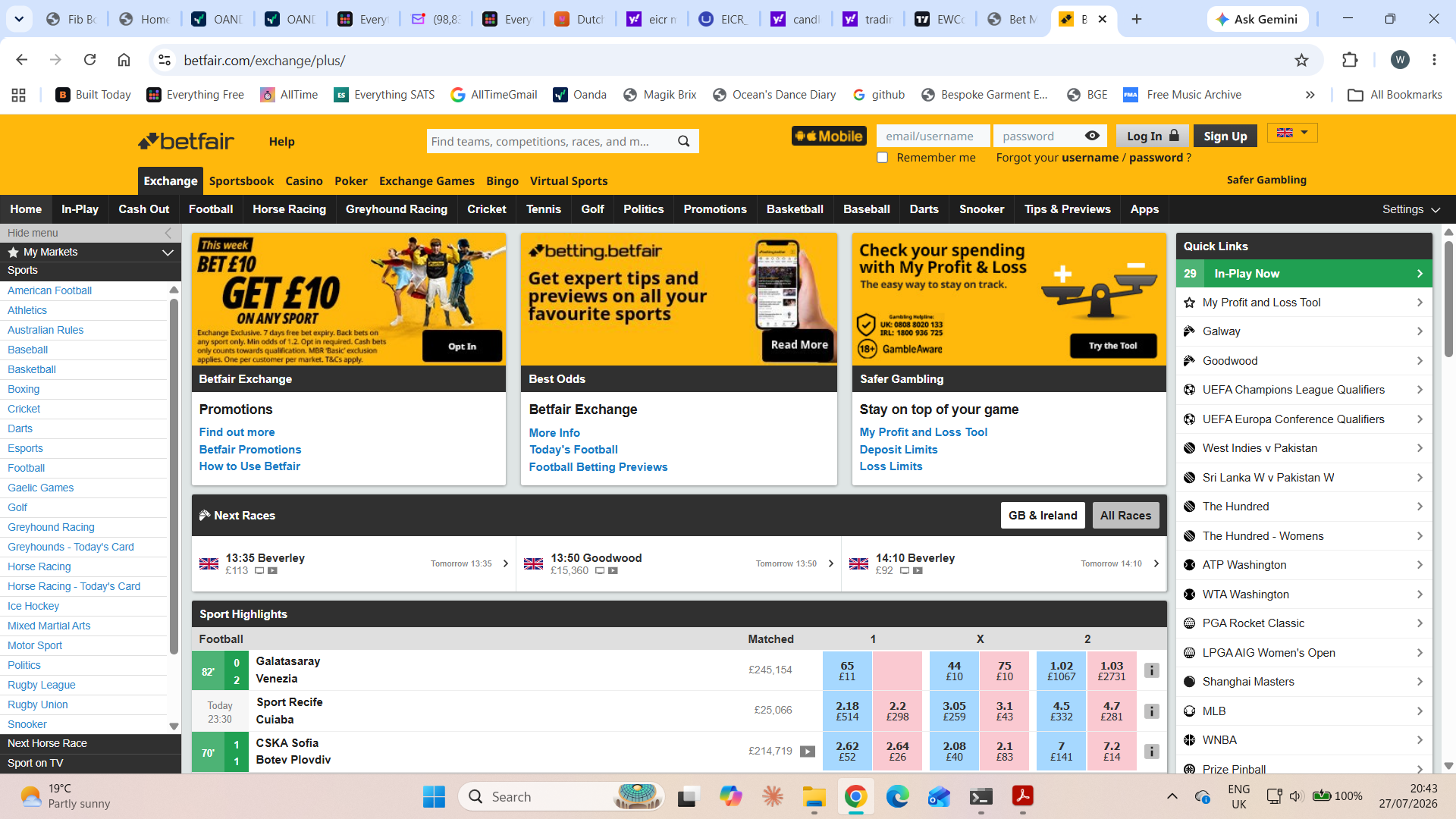This screenshot has height=819, width=1456.
Task: Toggle password visibility eye icon
Action: tap(1092, 136)
